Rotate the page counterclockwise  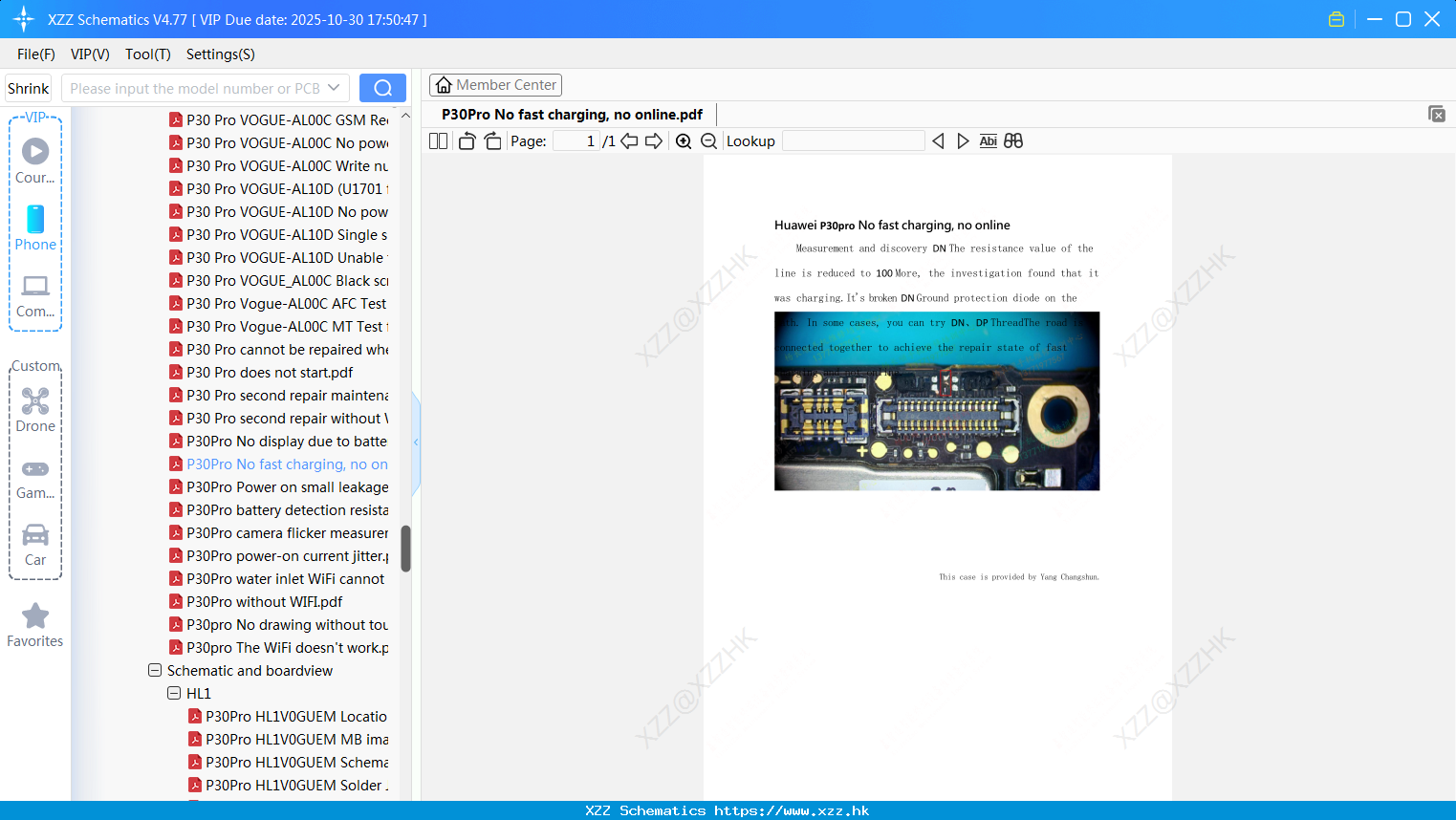(467, 141)
